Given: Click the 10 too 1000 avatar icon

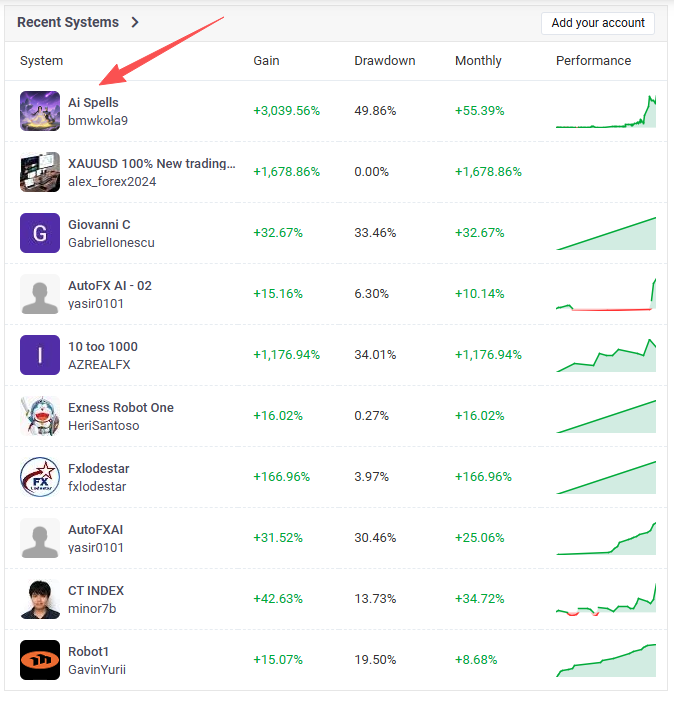Looking at the screenshot, I should (40, 355).
